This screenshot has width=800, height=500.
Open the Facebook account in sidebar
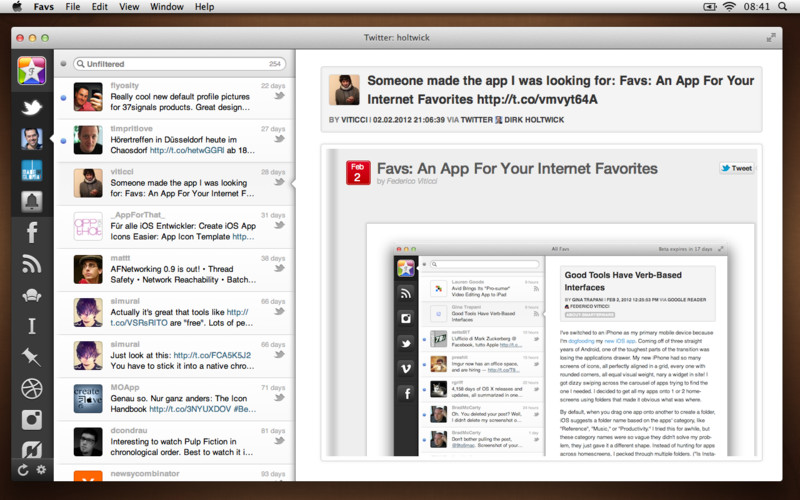32,233
